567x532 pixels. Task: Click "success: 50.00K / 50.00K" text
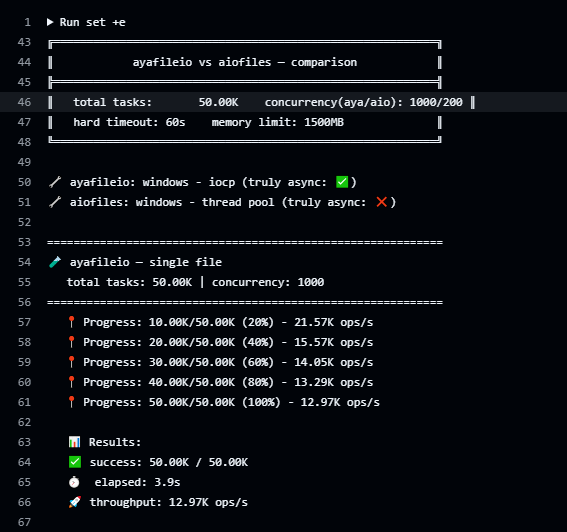click(x=169, y=462)
